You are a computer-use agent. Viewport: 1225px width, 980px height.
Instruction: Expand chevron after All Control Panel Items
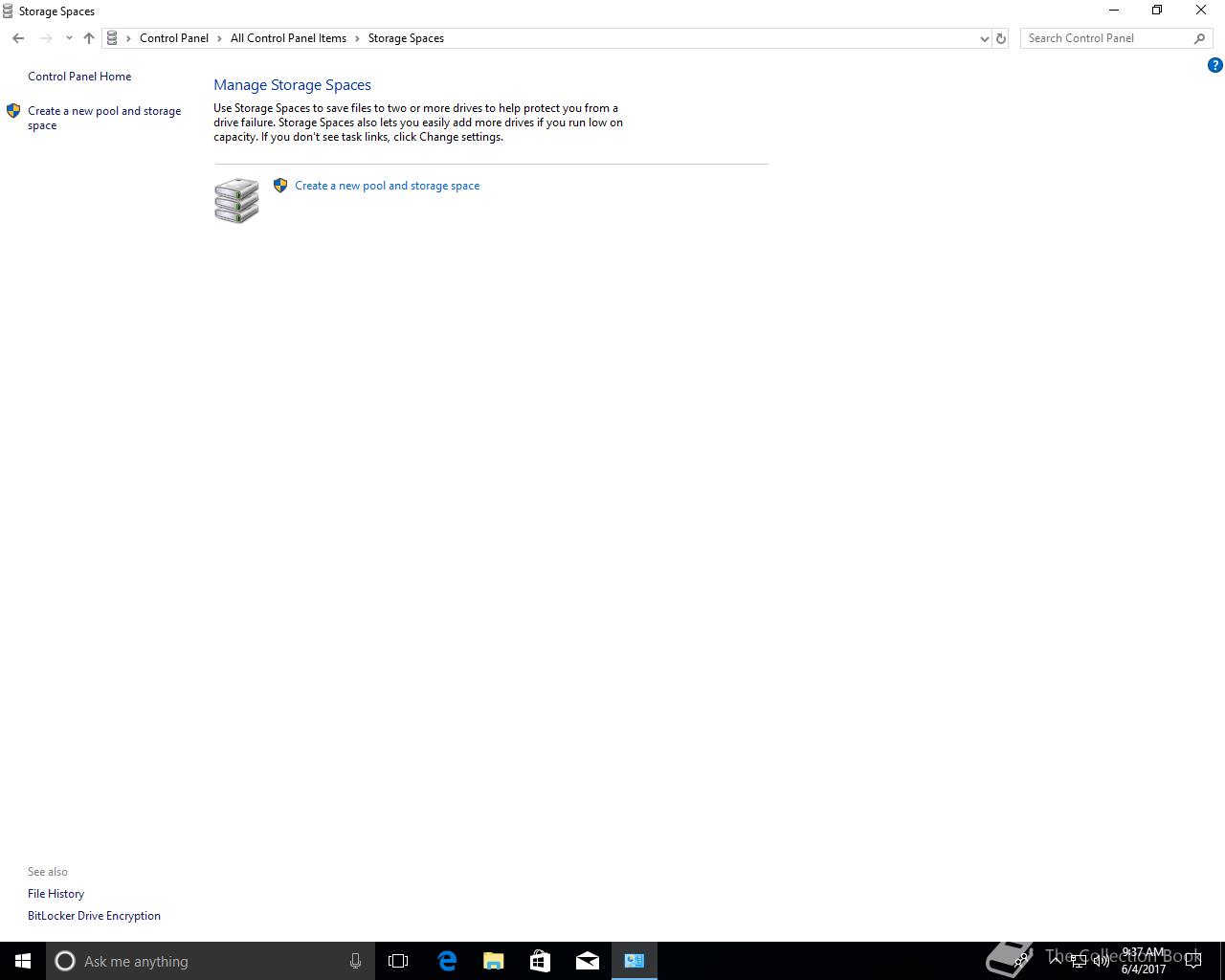coord(358,38)
